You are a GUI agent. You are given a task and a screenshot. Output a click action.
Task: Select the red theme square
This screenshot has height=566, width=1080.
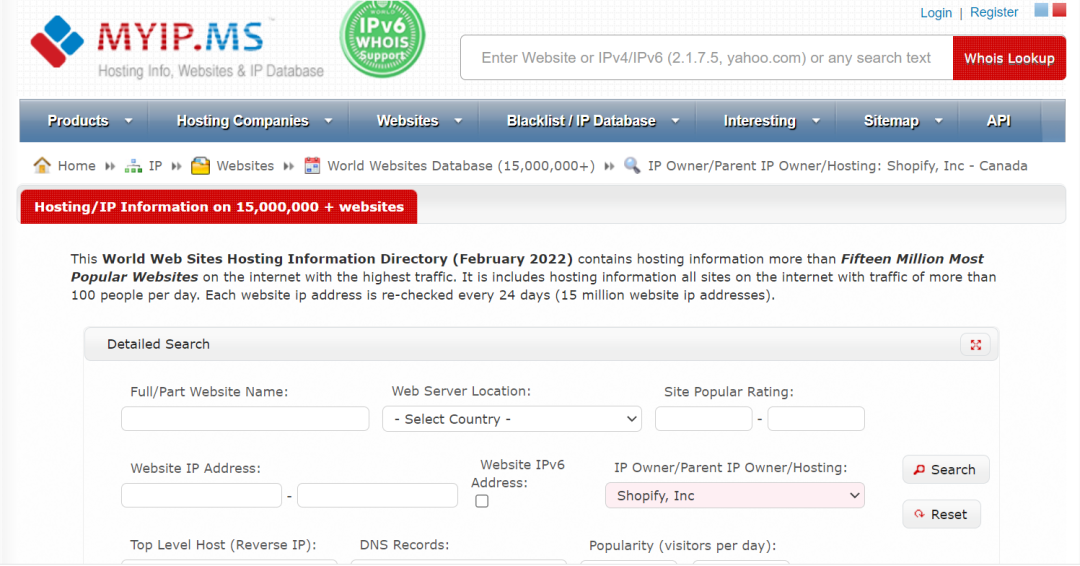coord(1059,10)
